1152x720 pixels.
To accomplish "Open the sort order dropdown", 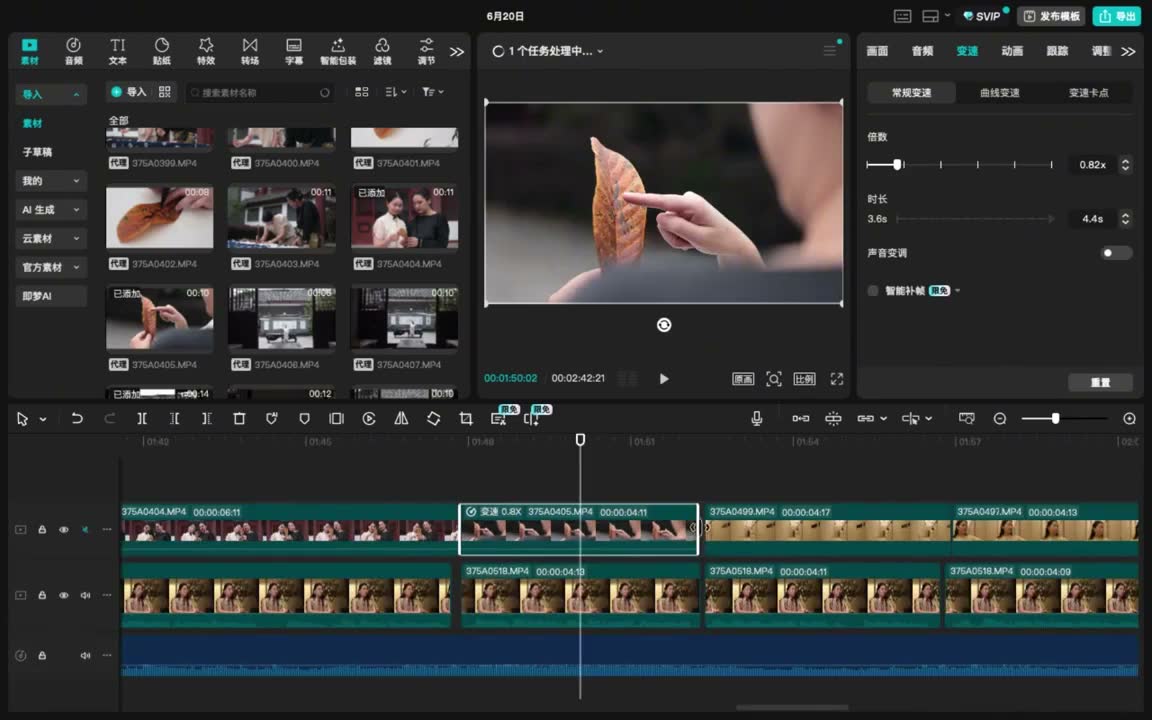I will pos(396,92).
